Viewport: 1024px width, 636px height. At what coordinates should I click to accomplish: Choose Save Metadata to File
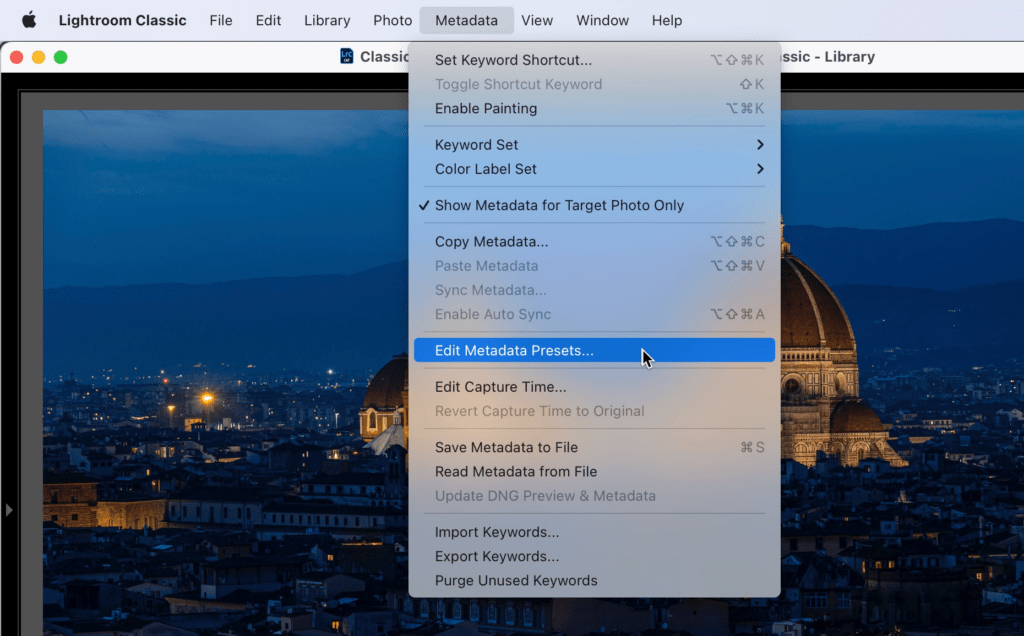coord(594,447)
